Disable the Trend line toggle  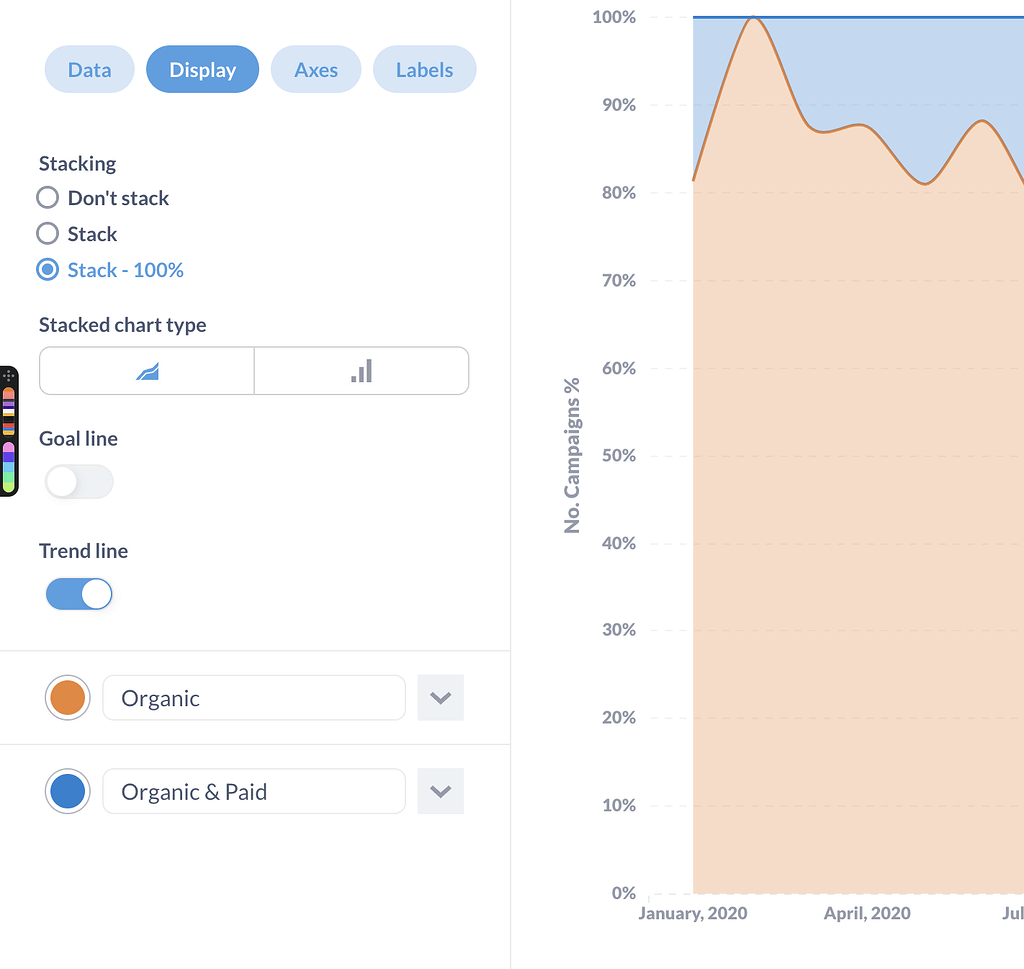[79, 593]
